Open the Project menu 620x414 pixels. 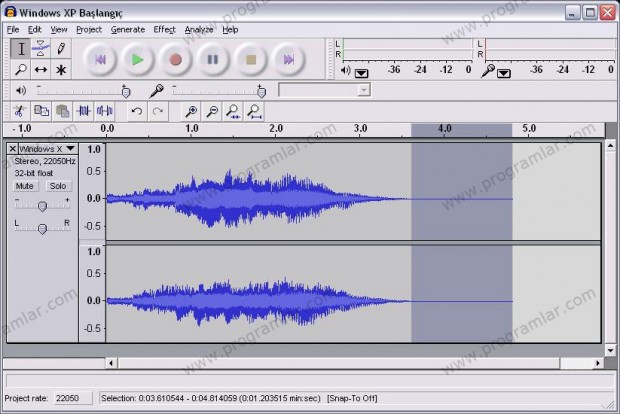pyautogui.click(x=89, y=30)
